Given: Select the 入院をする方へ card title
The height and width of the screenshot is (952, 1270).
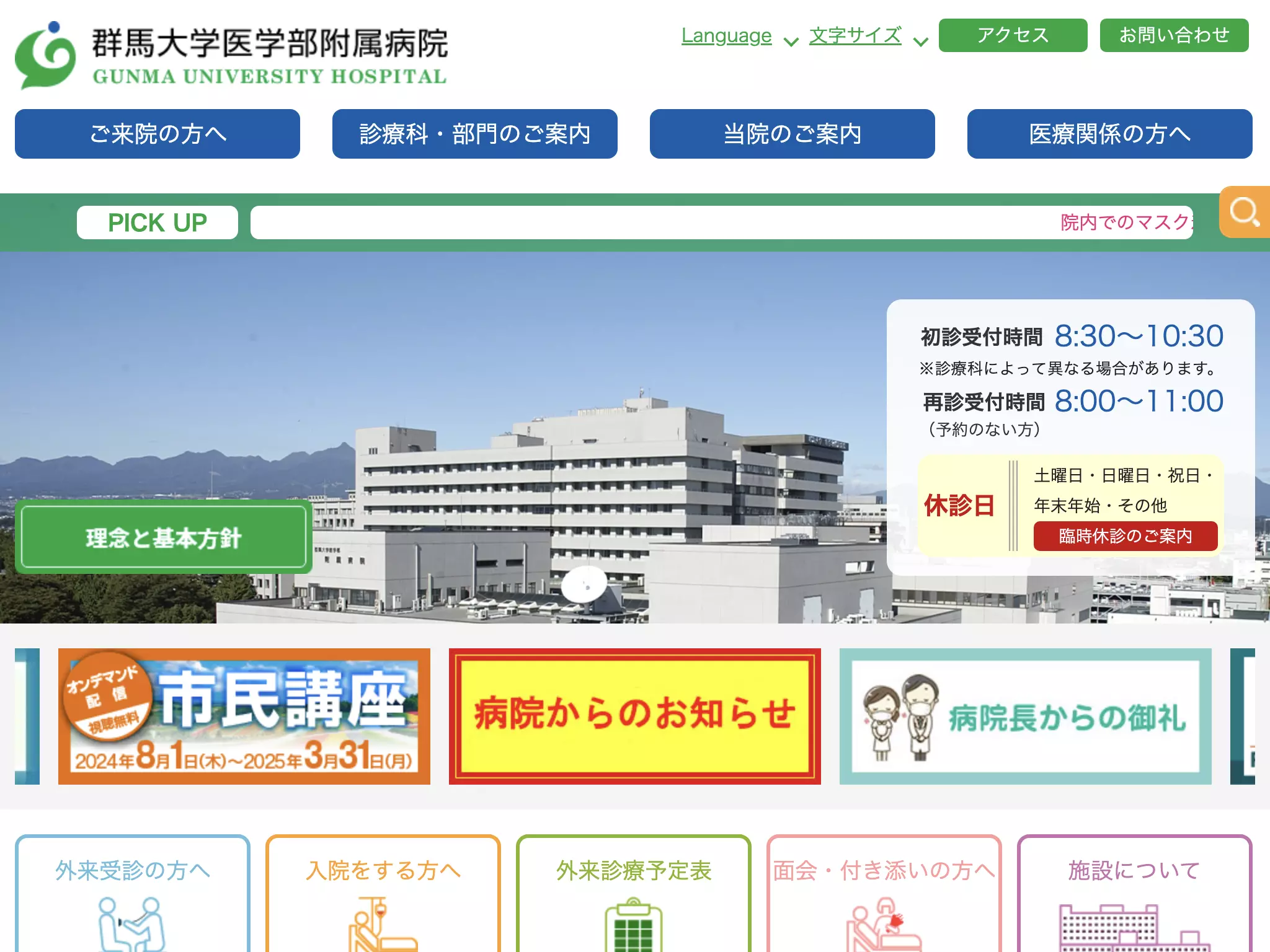Looking at the screenshot, I should 383,871.
